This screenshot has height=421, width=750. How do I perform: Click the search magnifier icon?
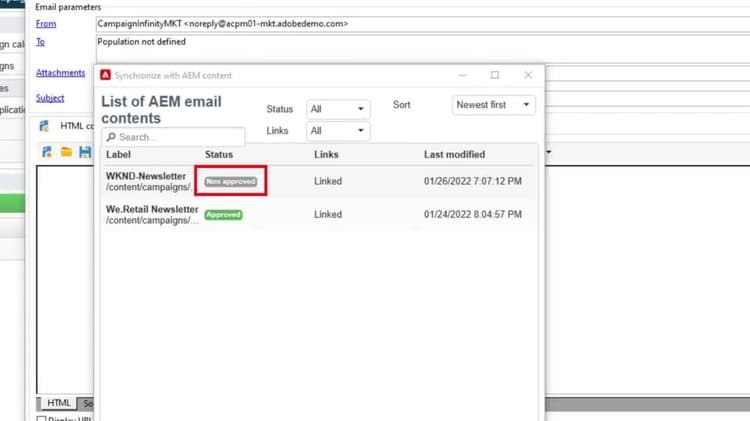pyautogui.click(x=111, y=137)
